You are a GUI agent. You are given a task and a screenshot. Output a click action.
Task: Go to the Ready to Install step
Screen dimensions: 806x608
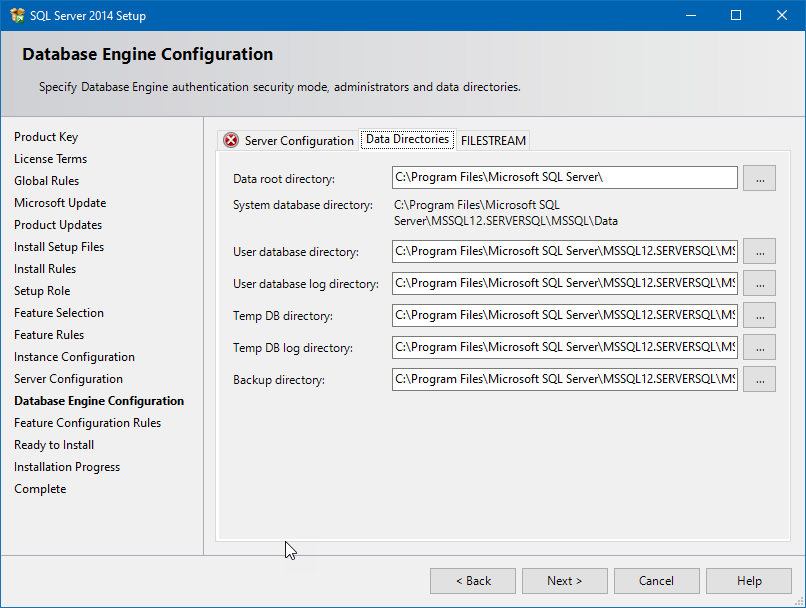pos(53,444)
